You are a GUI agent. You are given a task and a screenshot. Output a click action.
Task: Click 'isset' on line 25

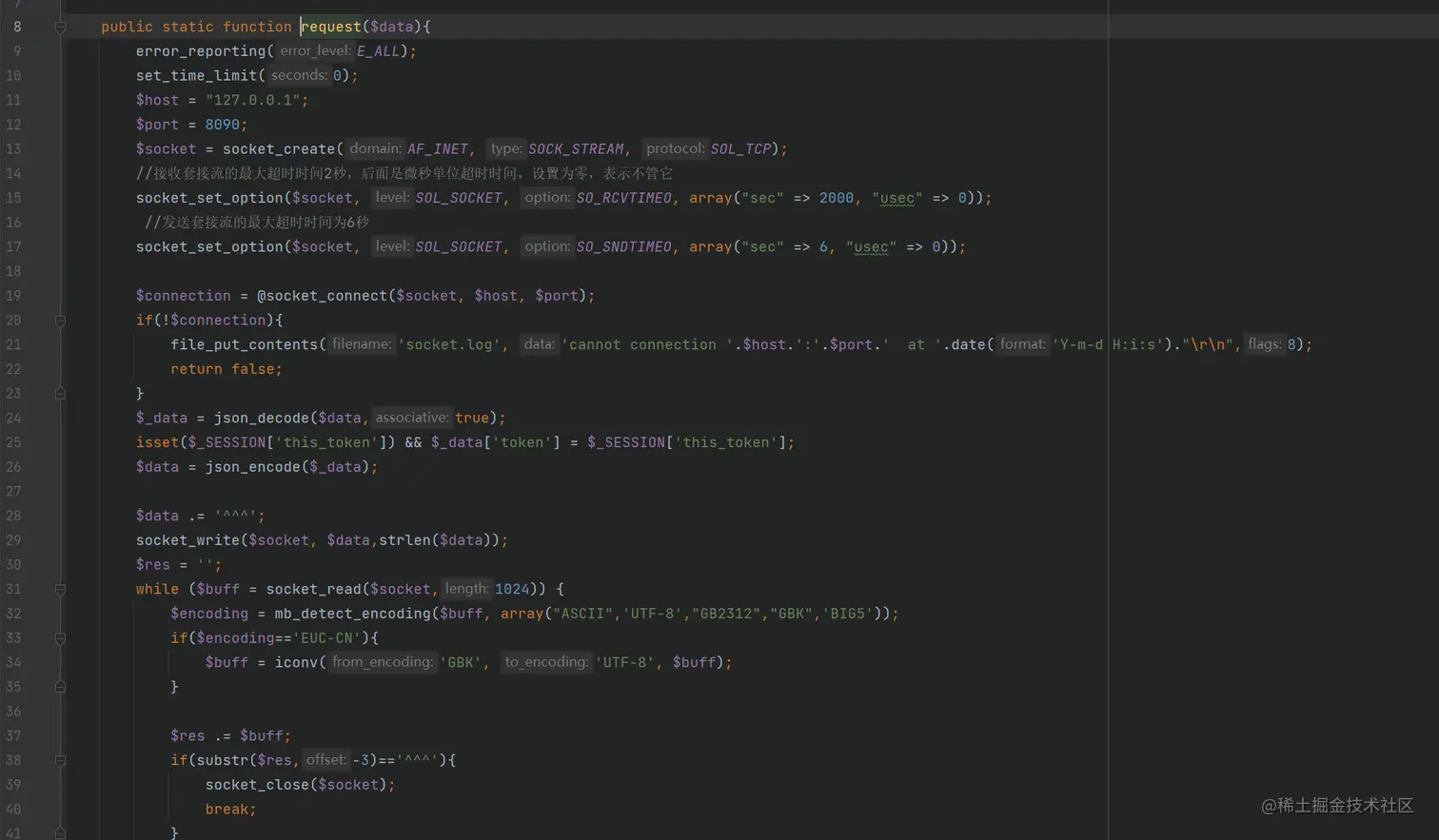click(x=157, y=442)
